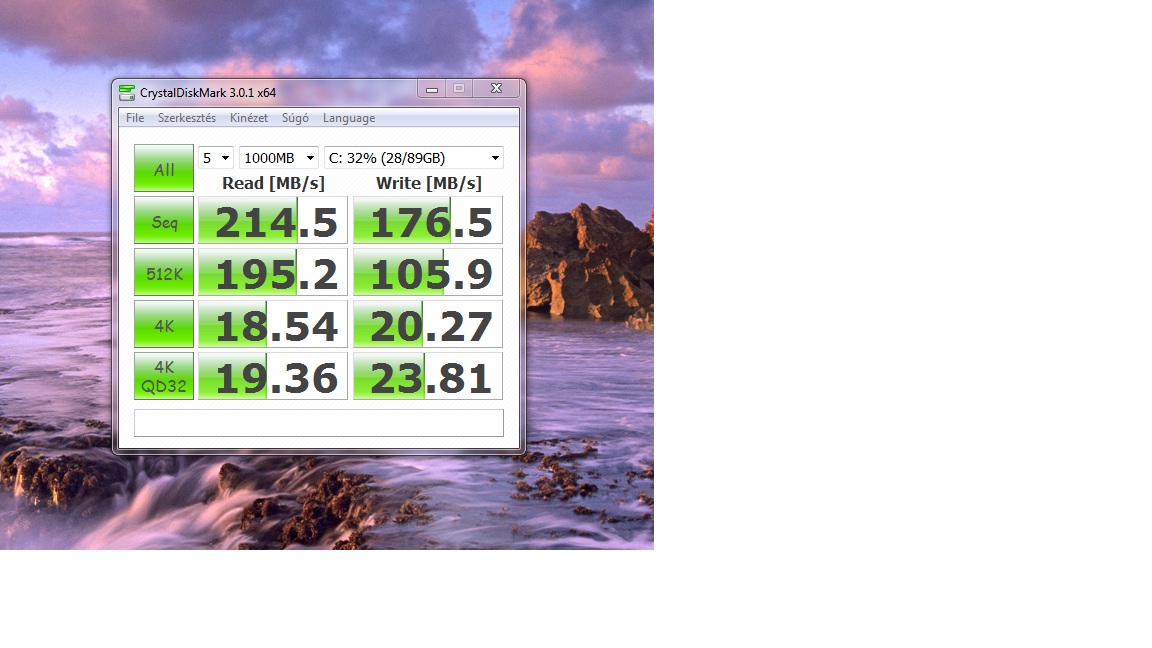Open the Súgó menu
Image resolution: width=1152 pixels, height=648 pixels.
(x=295, y=118)
